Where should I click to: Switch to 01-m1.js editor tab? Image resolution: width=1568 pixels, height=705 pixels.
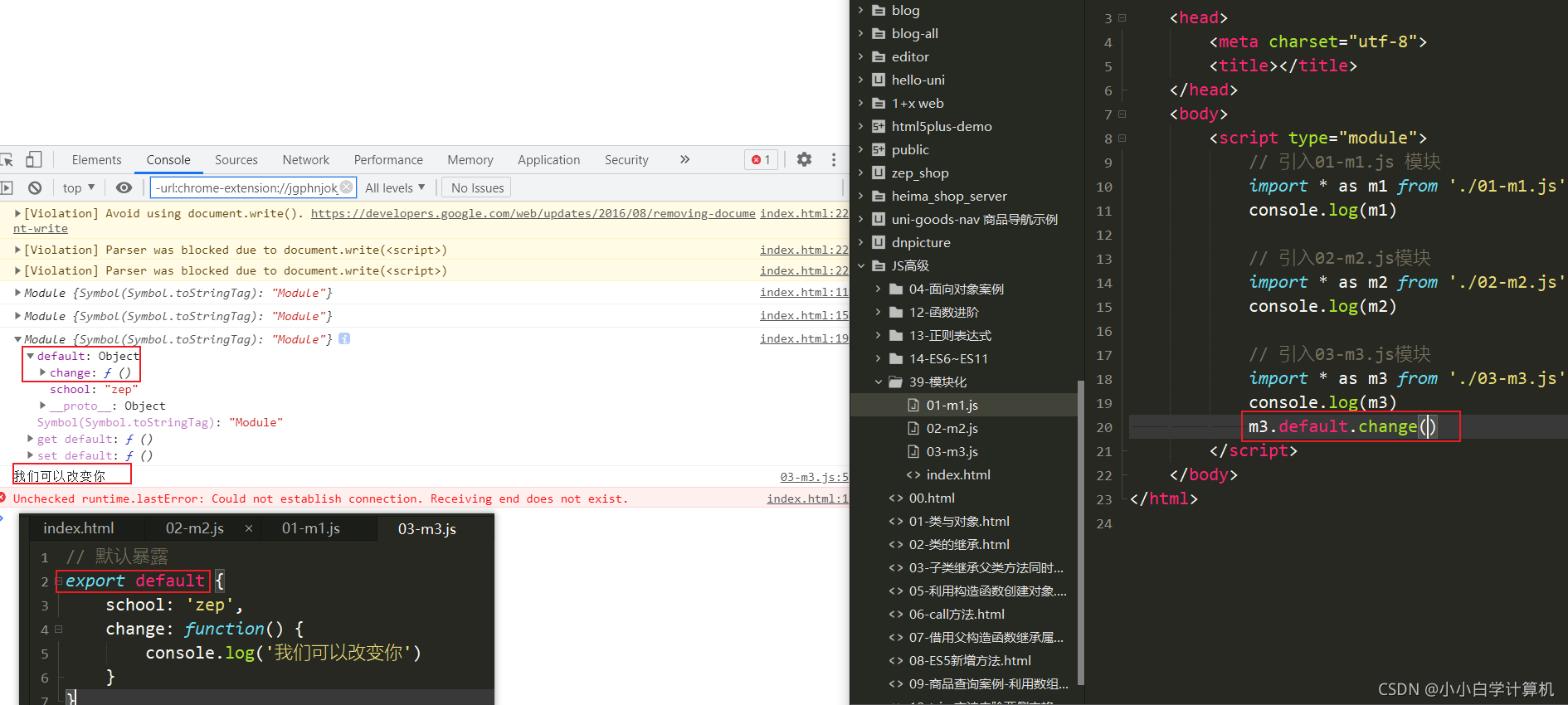point(311,528)
